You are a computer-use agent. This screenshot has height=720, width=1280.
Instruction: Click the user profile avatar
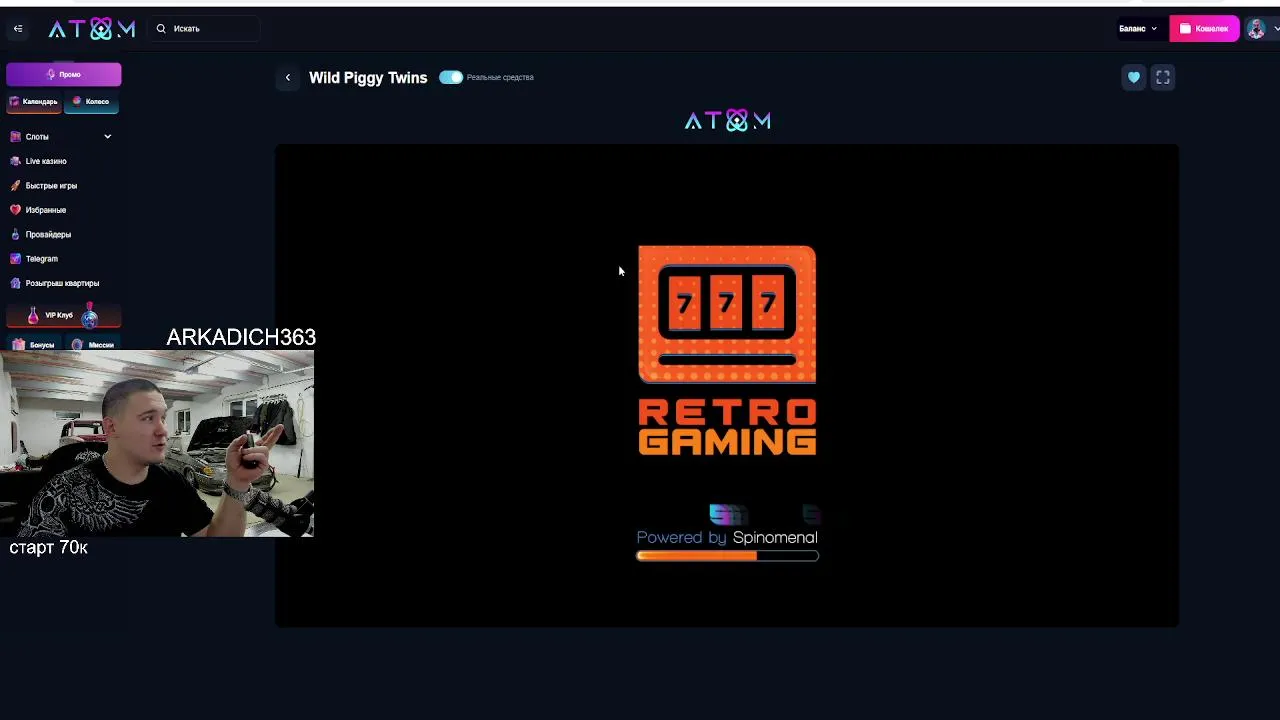click(x=1256, y=29)
